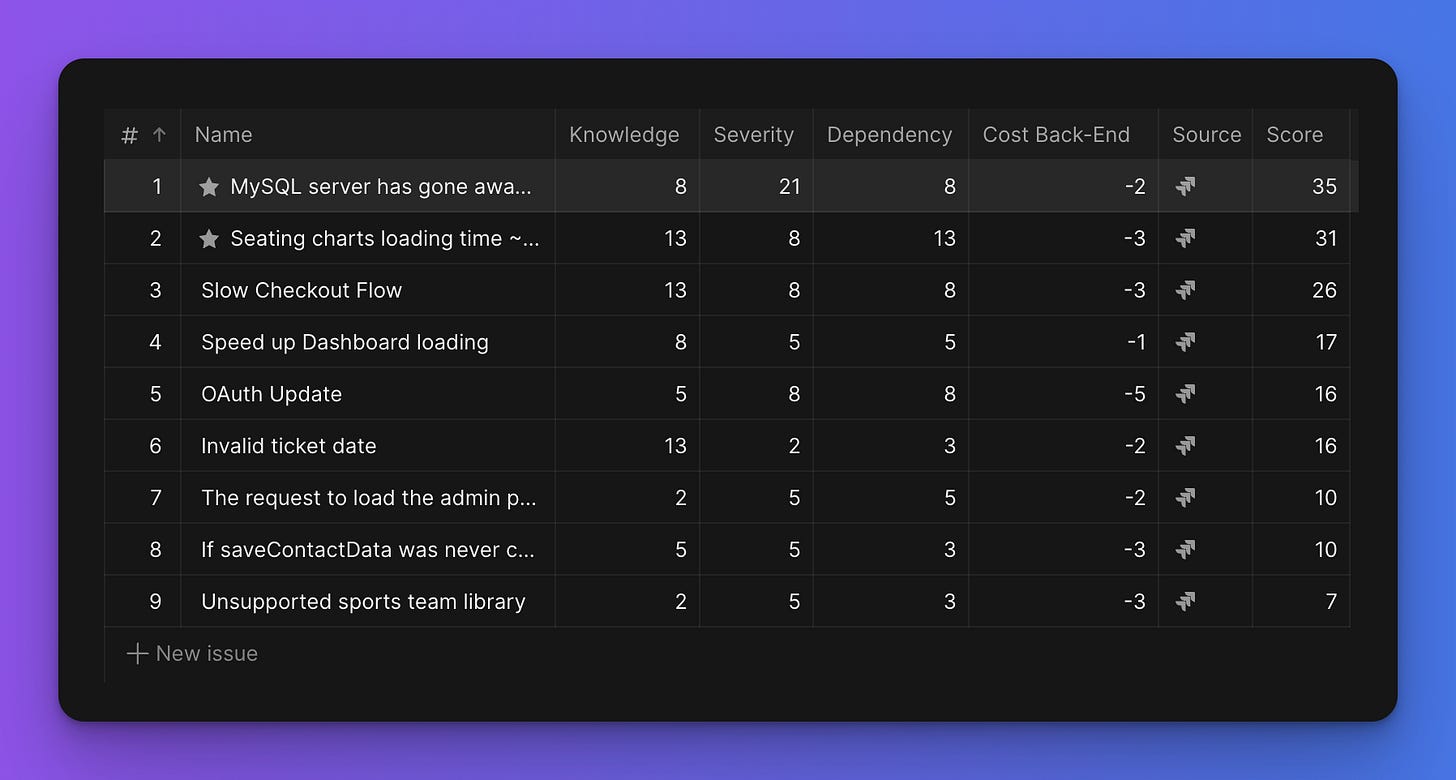Open the Slow Checkout Flow issue
This screenshot has height=780, width=1456.
coord(301,290)
